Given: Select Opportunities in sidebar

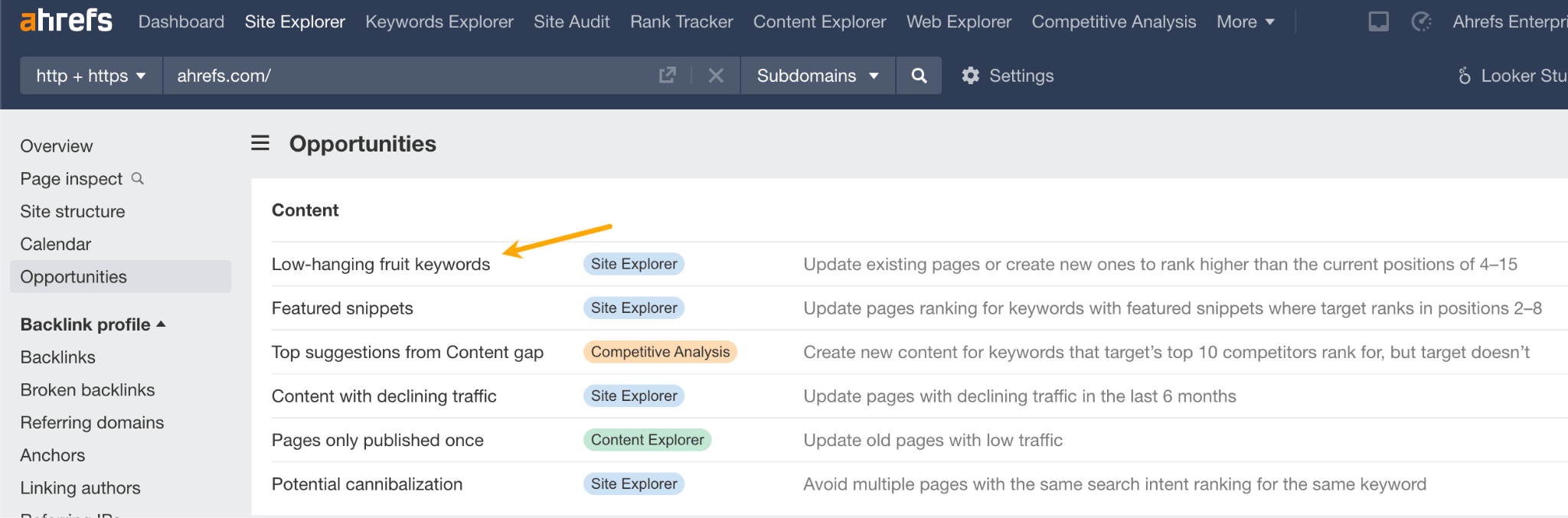Looking at the screenshot, I should click(x=120, y=276).
